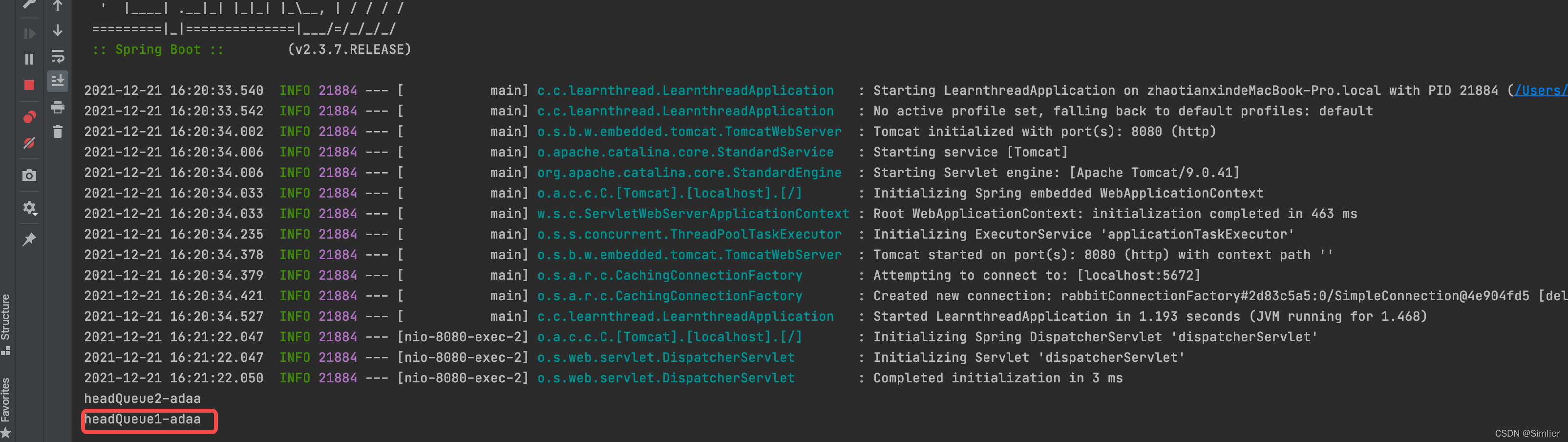Jump to next stack trace with down arrow
Screen dimensions: 1568x442
point(58,30)
